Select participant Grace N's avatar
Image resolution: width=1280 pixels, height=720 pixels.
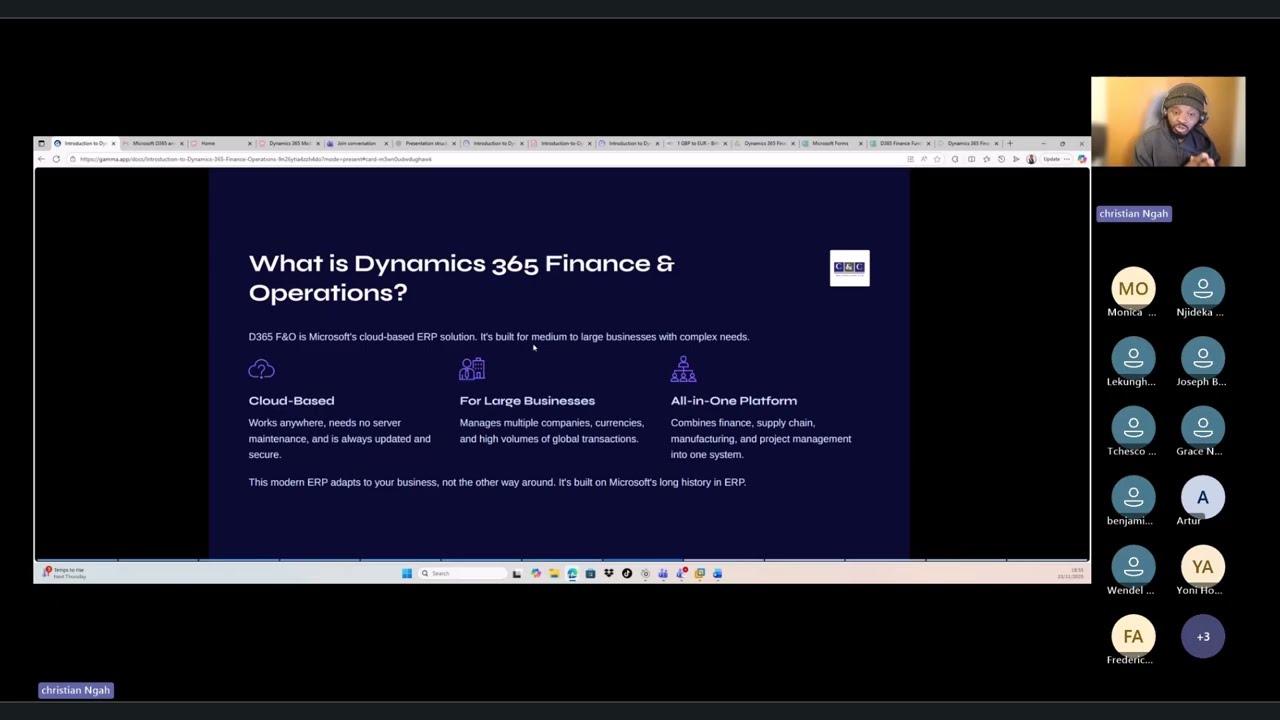click(1203, 428)
